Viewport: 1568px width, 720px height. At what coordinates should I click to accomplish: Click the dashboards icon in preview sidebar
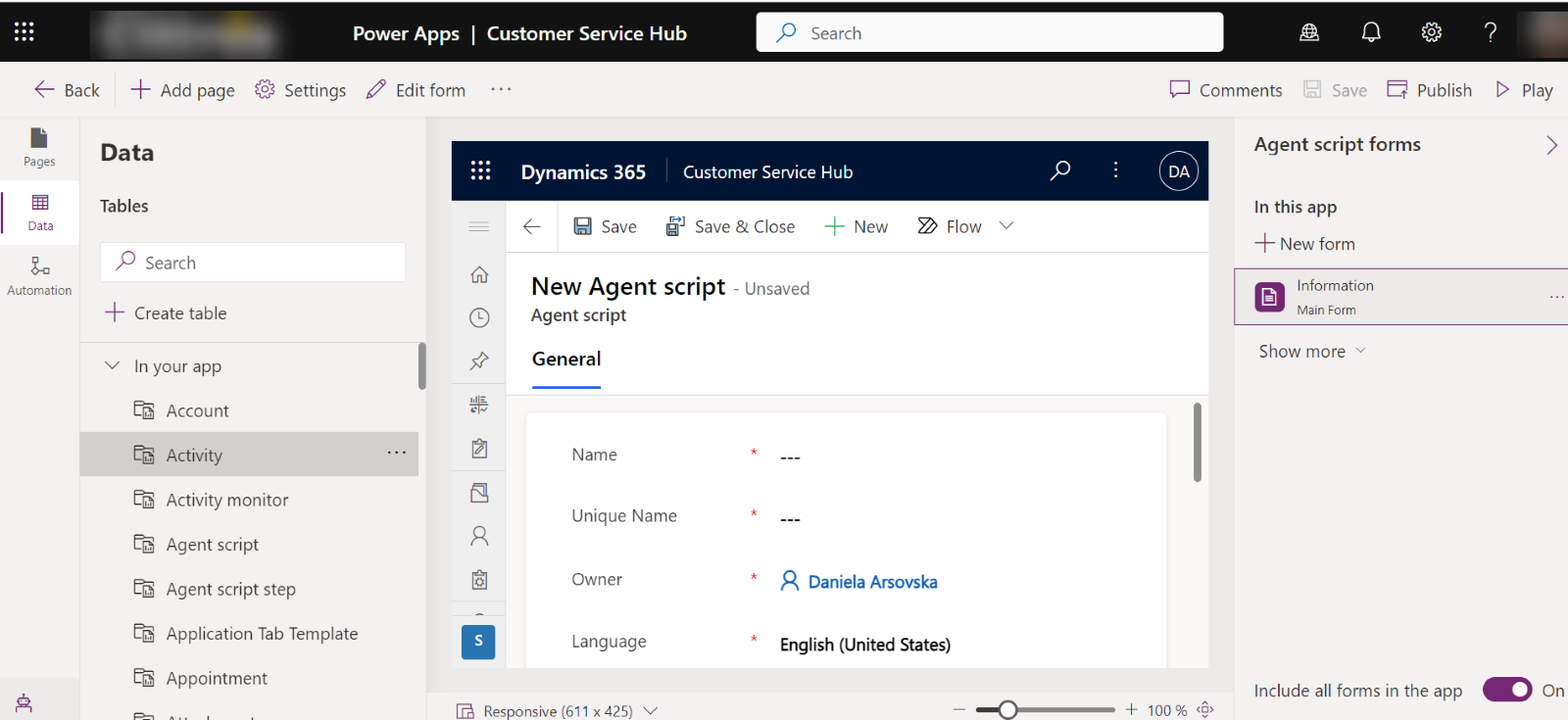click(479, 405)
